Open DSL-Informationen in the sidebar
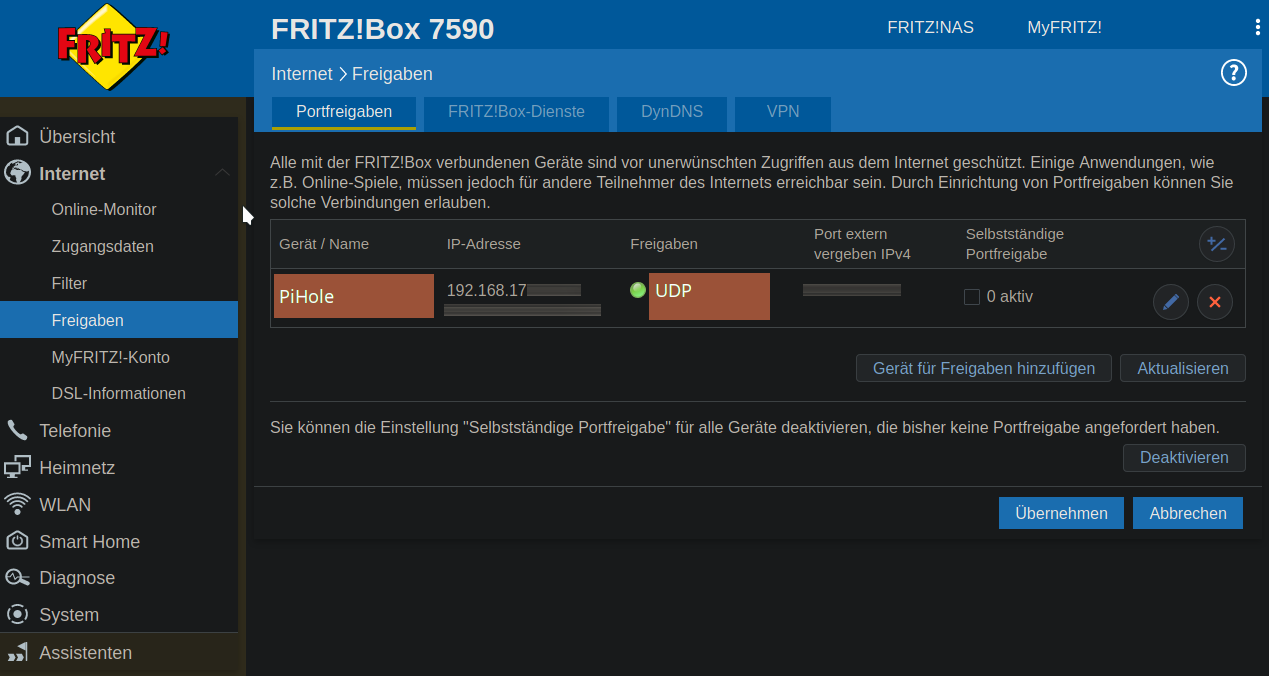The height and width of the screenshot is (676, 1269). pyautogui.click(x=119, y=393)
